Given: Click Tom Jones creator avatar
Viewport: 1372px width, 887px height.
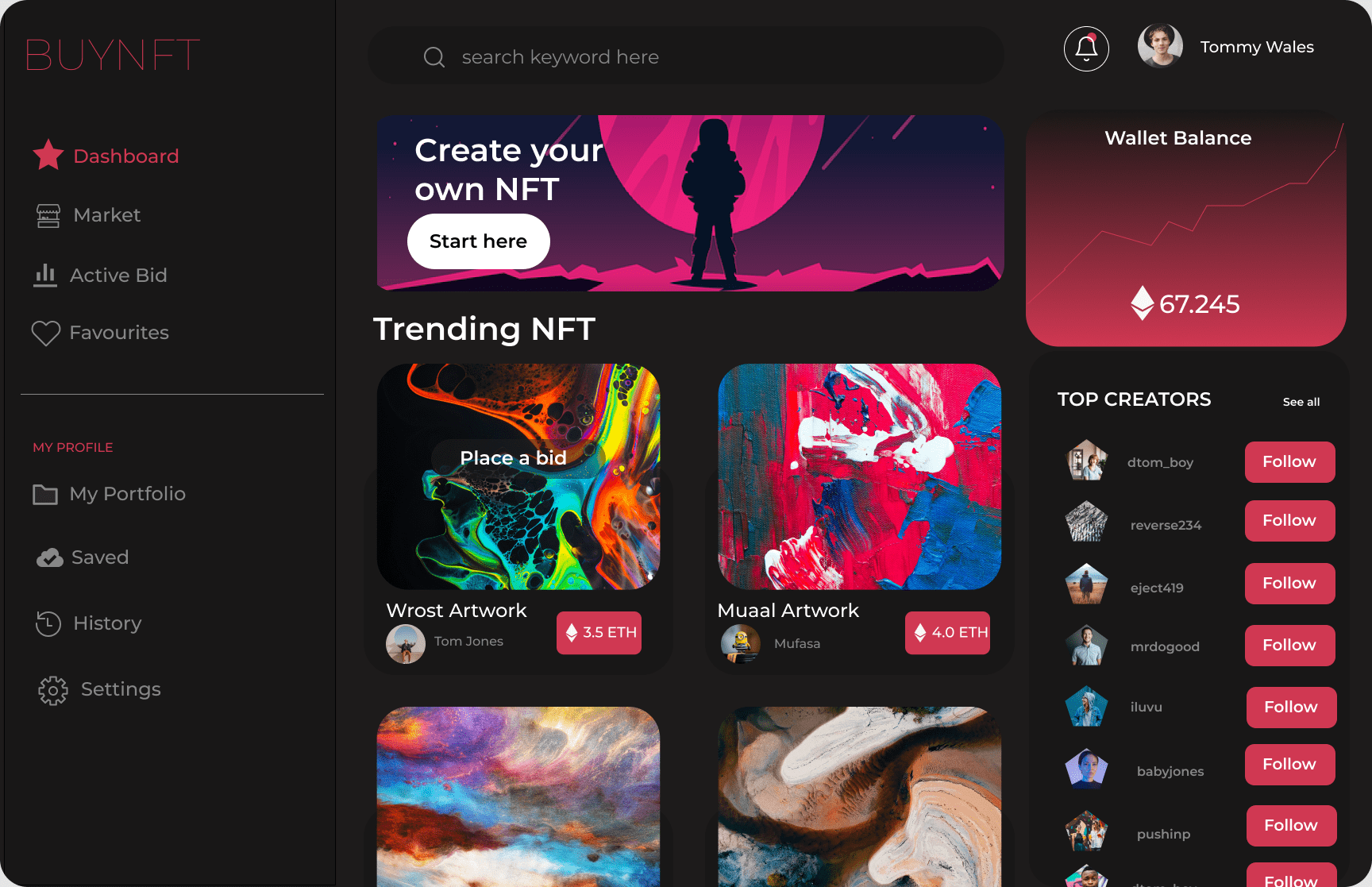Looking at the screenshot, I should pyautogui.click(x=406, y=644).
